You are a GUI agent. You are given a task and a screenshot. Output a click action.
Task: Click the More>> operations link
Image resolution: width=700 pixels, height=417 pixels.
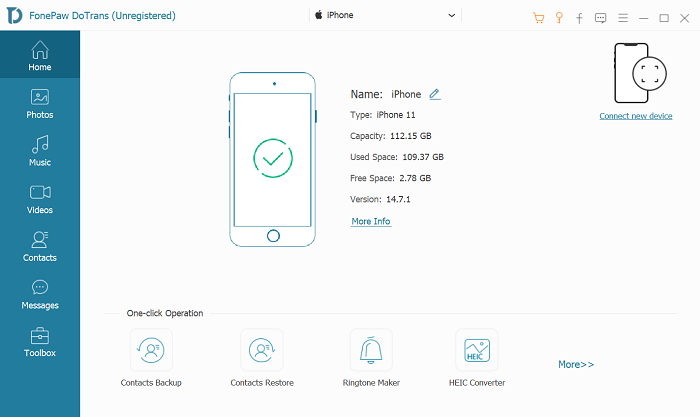(x=576, y=364)
